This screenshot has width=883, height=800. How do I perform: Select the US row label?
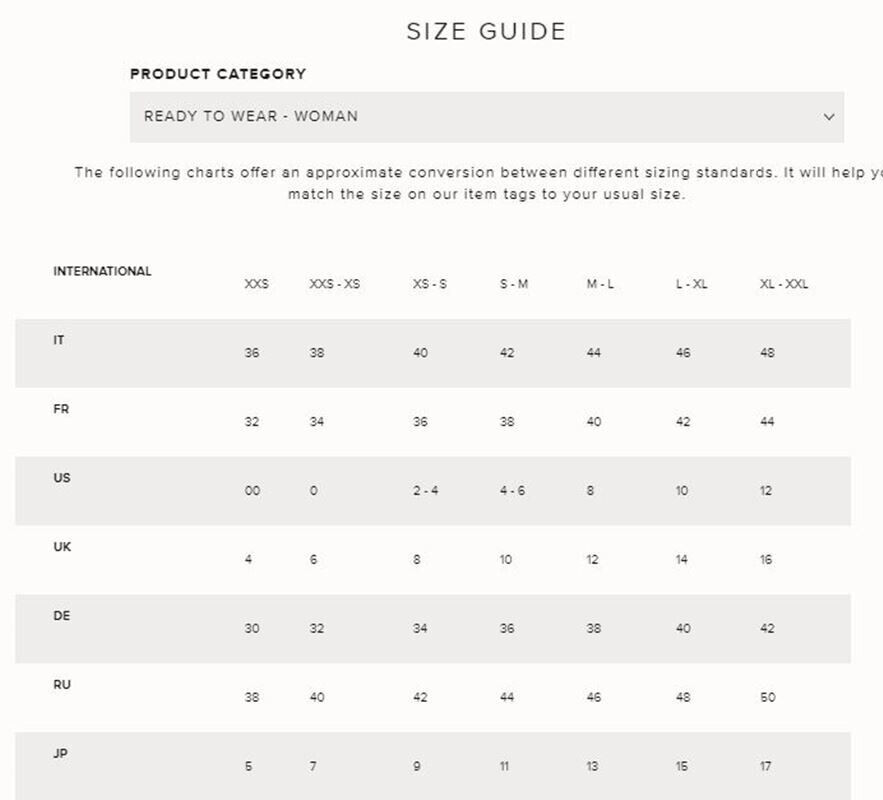click(x=62, y=478)
